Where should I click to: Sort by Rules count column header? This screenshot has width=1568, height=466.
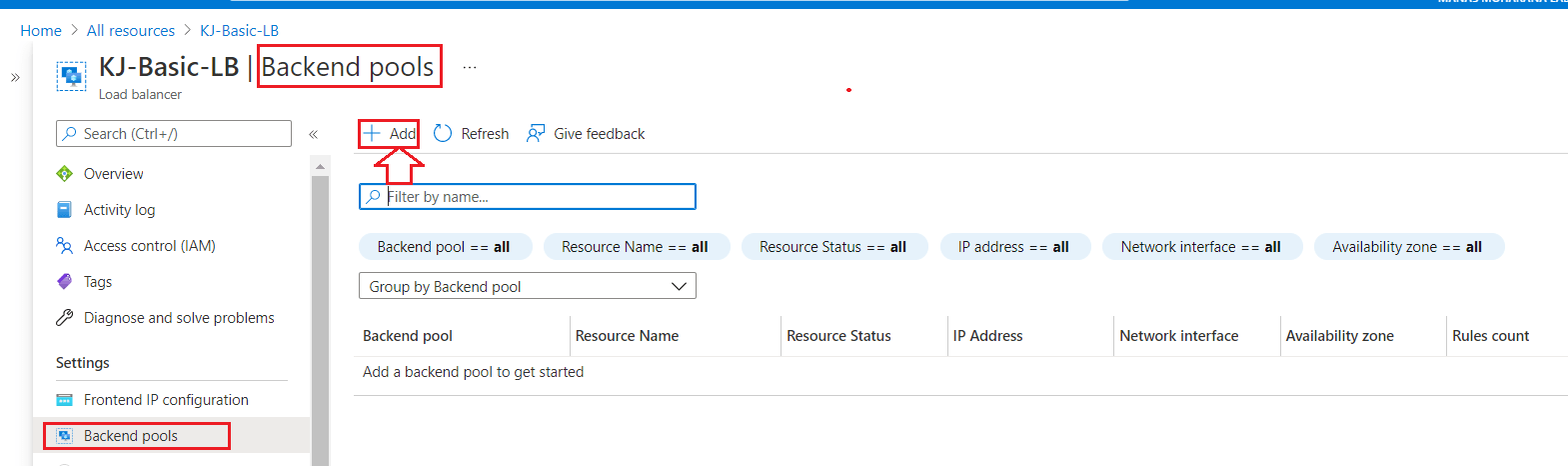[x=1491, y=336]
